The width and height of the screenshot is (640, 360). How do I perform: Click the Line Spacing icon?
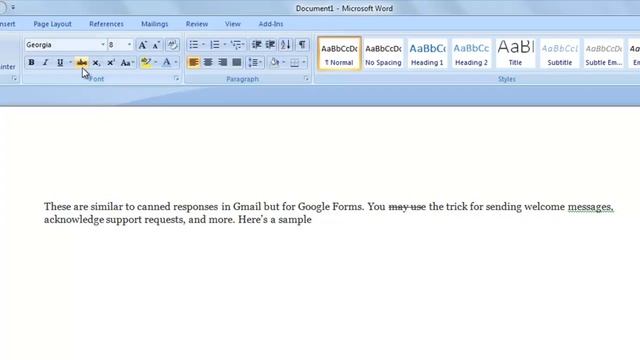pyautogui.click(x=255, y=62)
